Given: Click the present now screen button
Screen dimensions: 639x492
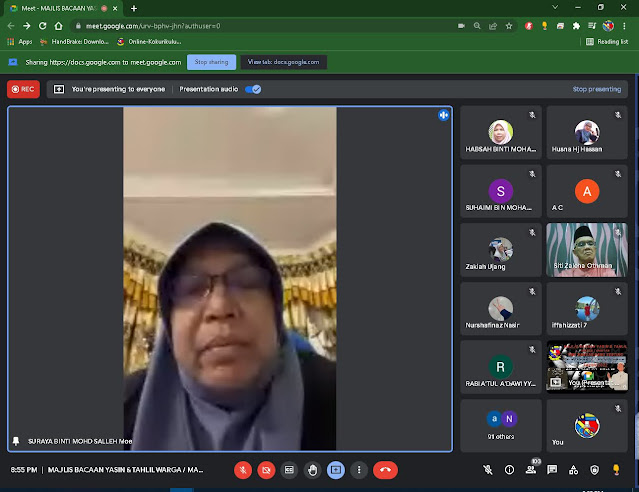Looking at the screenshot, I should click(x=336, y=470).
